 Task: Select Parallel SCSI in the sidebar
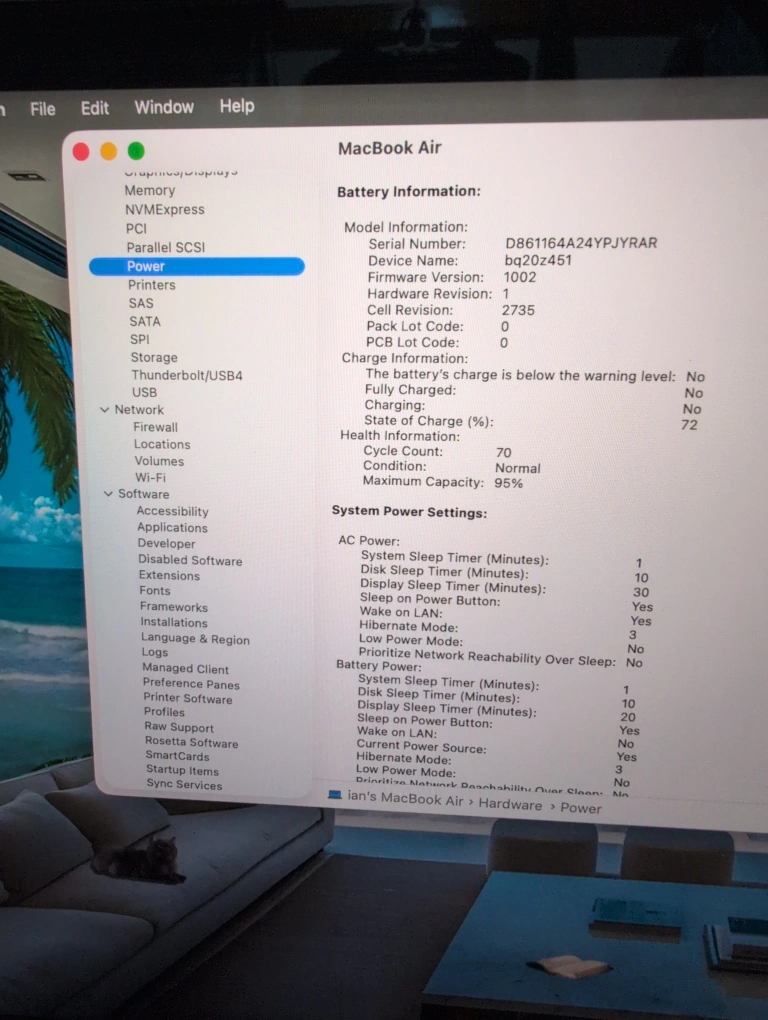165,247
